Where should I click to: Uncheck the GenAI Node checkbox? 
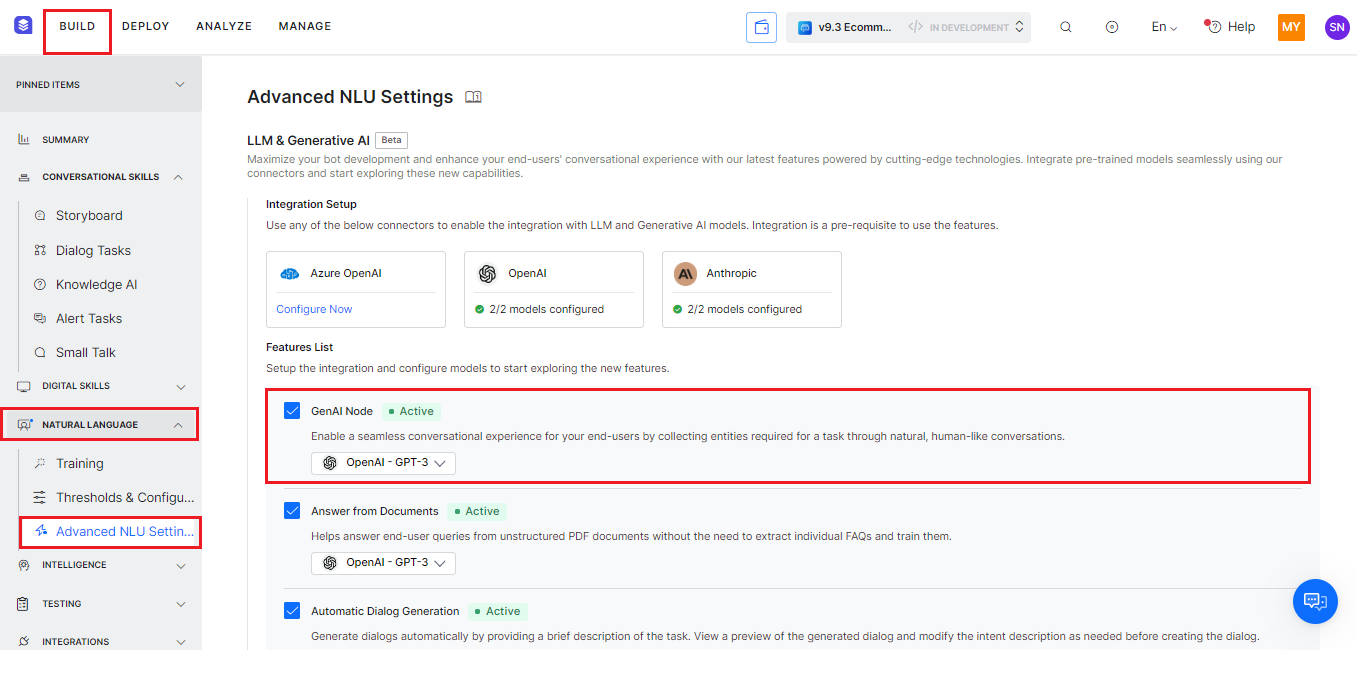[x=292, y=410]
